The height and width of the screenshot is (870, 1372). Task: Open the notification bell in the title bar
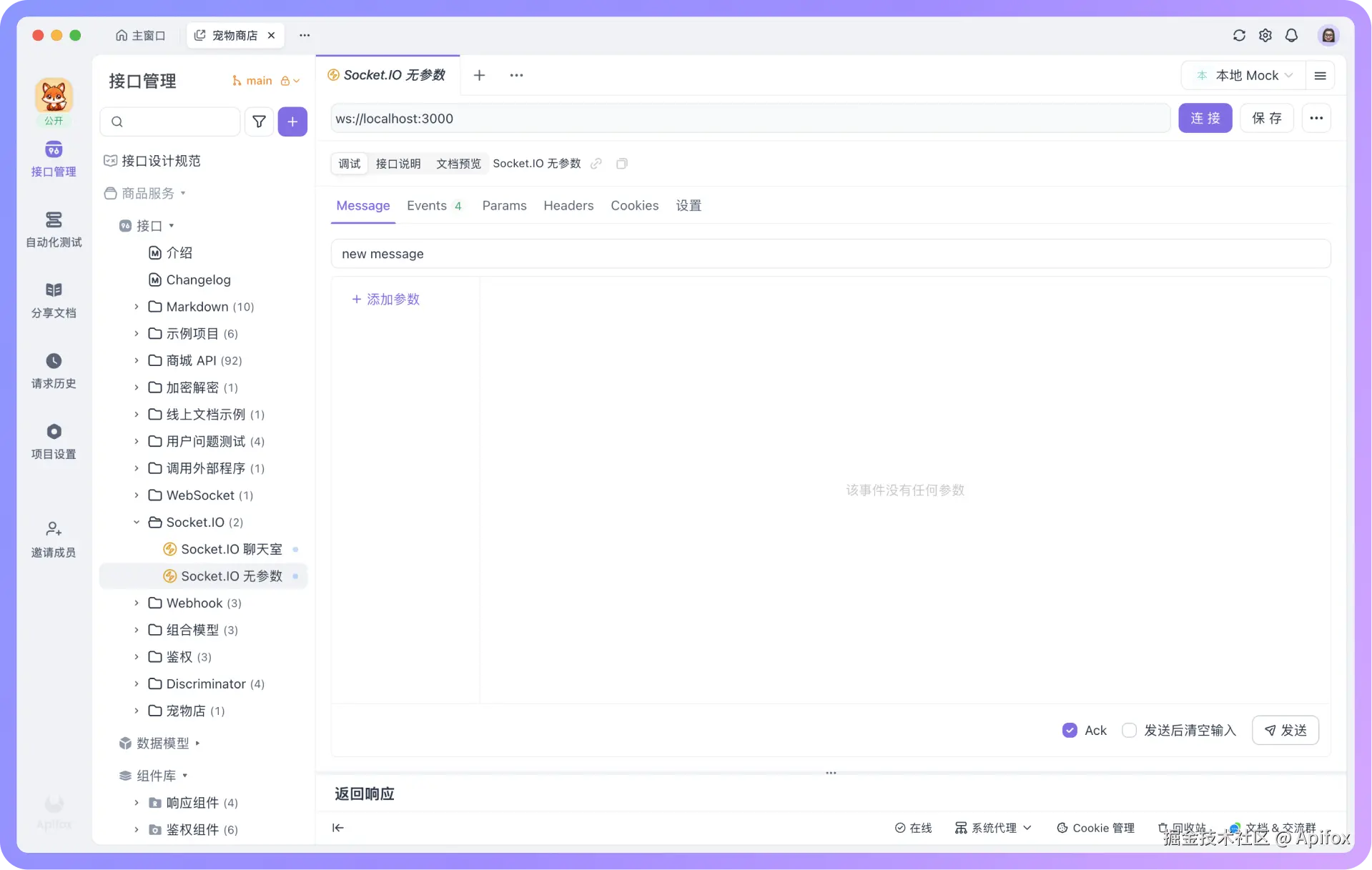[1291, 35]
